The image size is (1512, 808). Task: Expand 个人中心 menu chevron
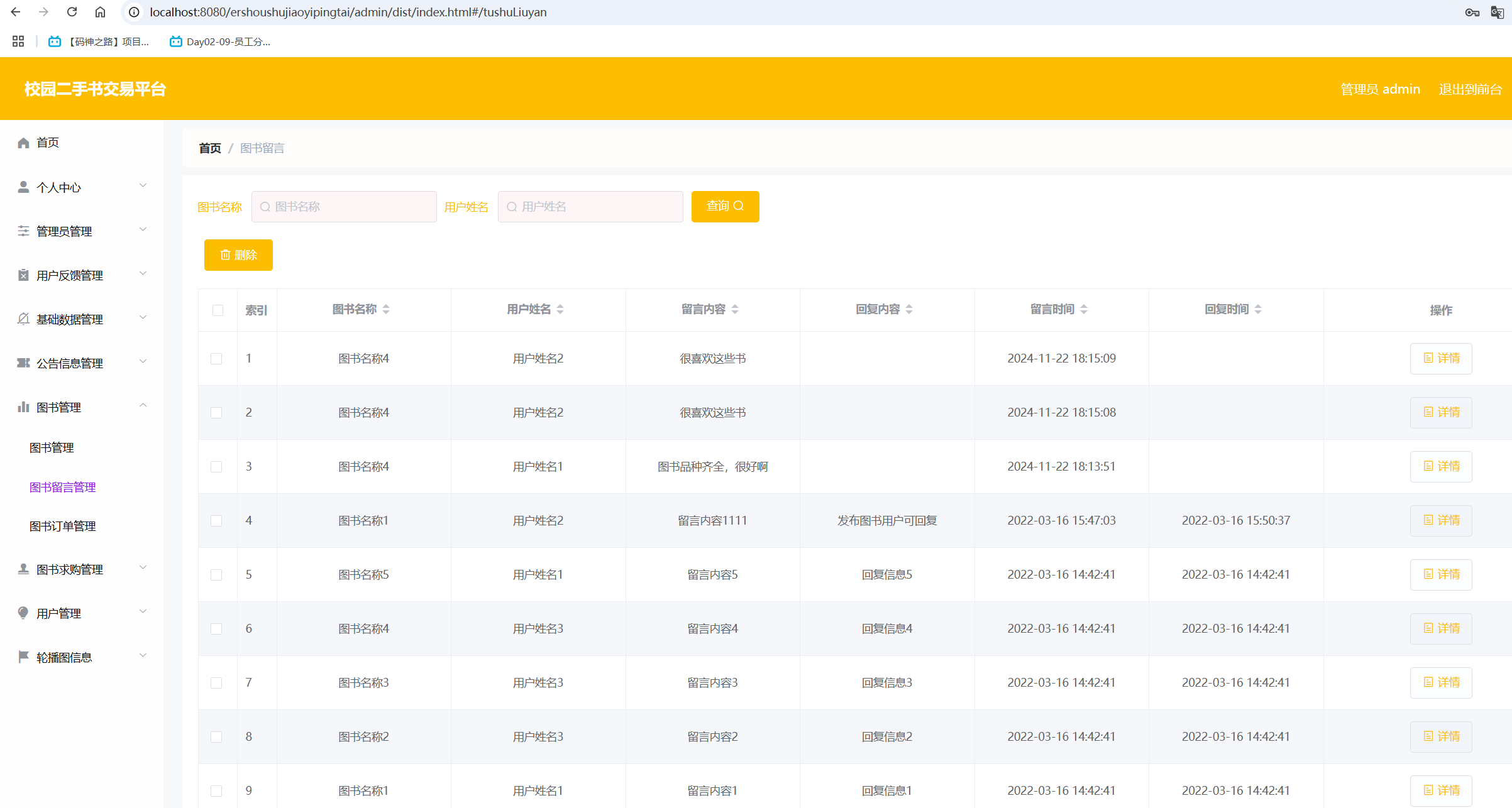(x=143, y=185)
